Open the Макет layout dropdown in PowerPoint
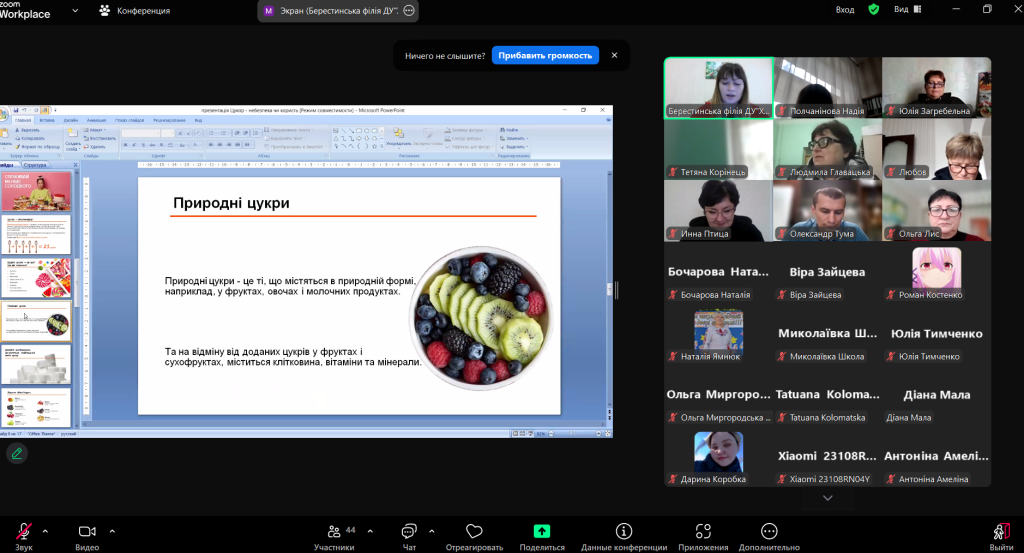Screen dimensions: 1024x553 tap(95, 130)
